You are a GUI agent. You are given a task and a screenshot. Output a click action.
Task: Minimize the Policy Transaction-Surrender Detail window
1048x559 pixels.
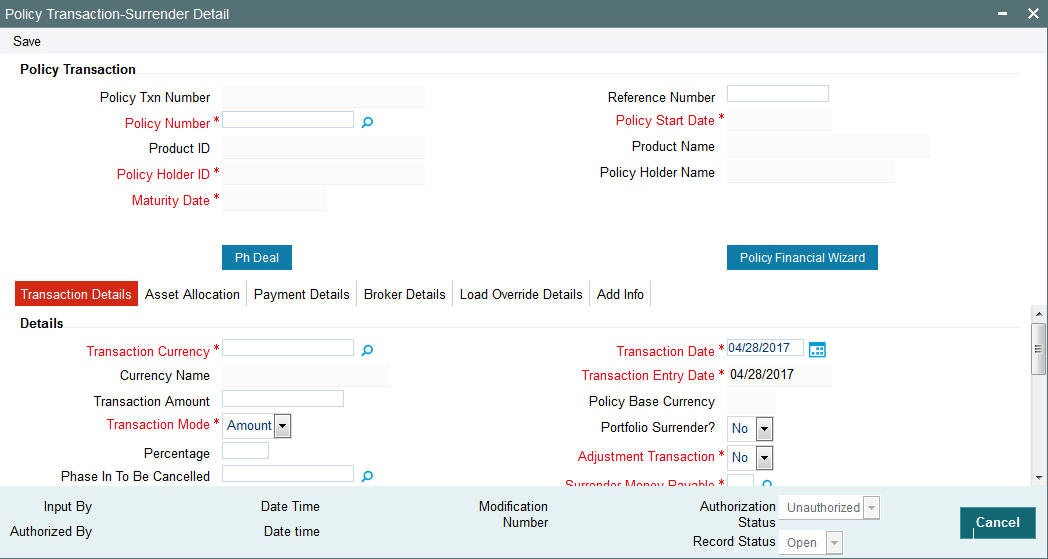[x=1003, y=13]
